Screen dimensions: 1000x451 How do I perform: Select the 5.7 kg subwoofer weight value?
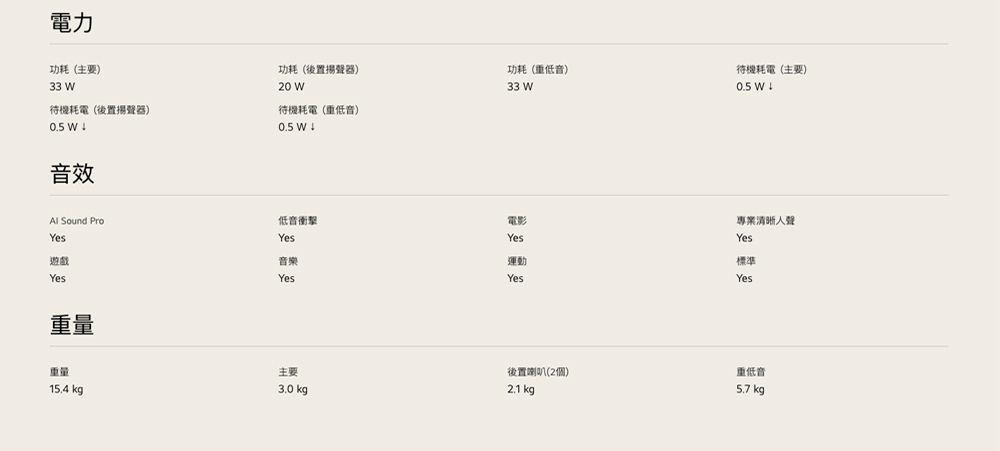[750, 389]
